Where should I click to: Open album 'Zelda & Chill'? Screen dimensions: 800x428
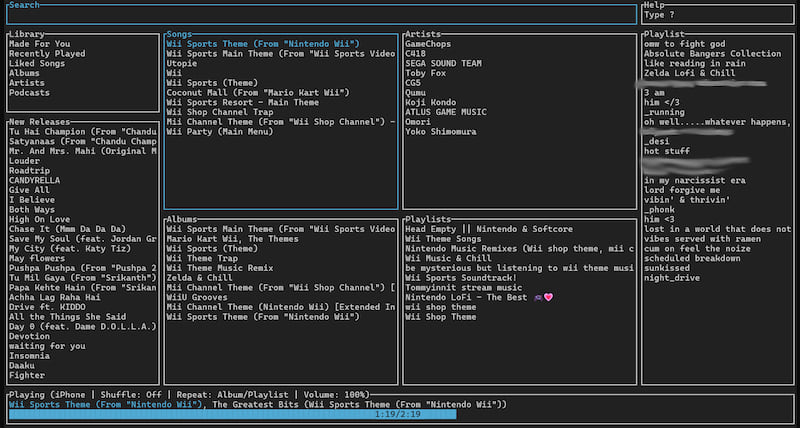point(199,278)
